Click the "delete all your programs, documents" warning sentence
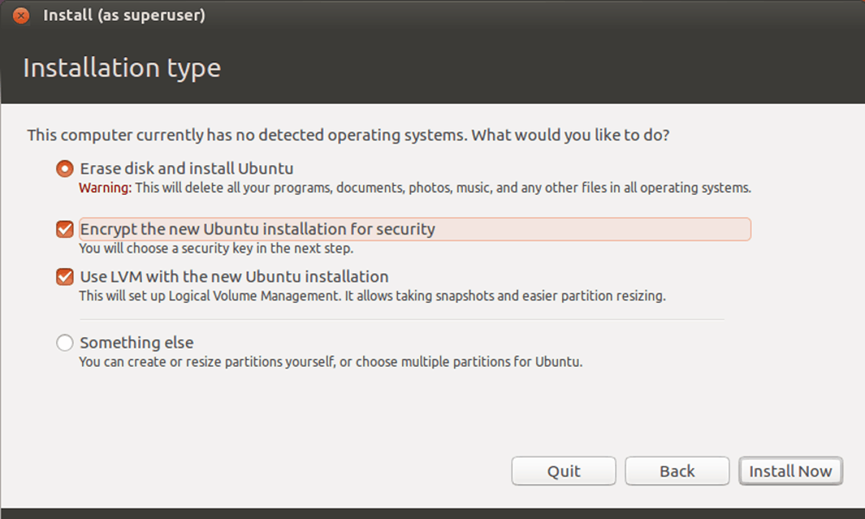Screen dimensions: 865x519 (x=443, y=188)
